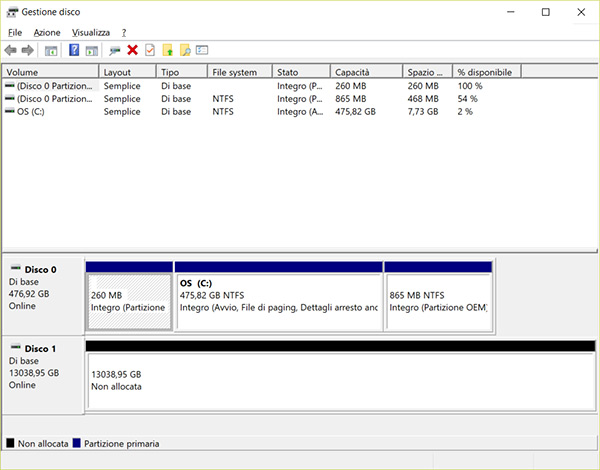Open the Azione menu
Viewport: 600px width, 470px height.
click(x=47, y=33)
